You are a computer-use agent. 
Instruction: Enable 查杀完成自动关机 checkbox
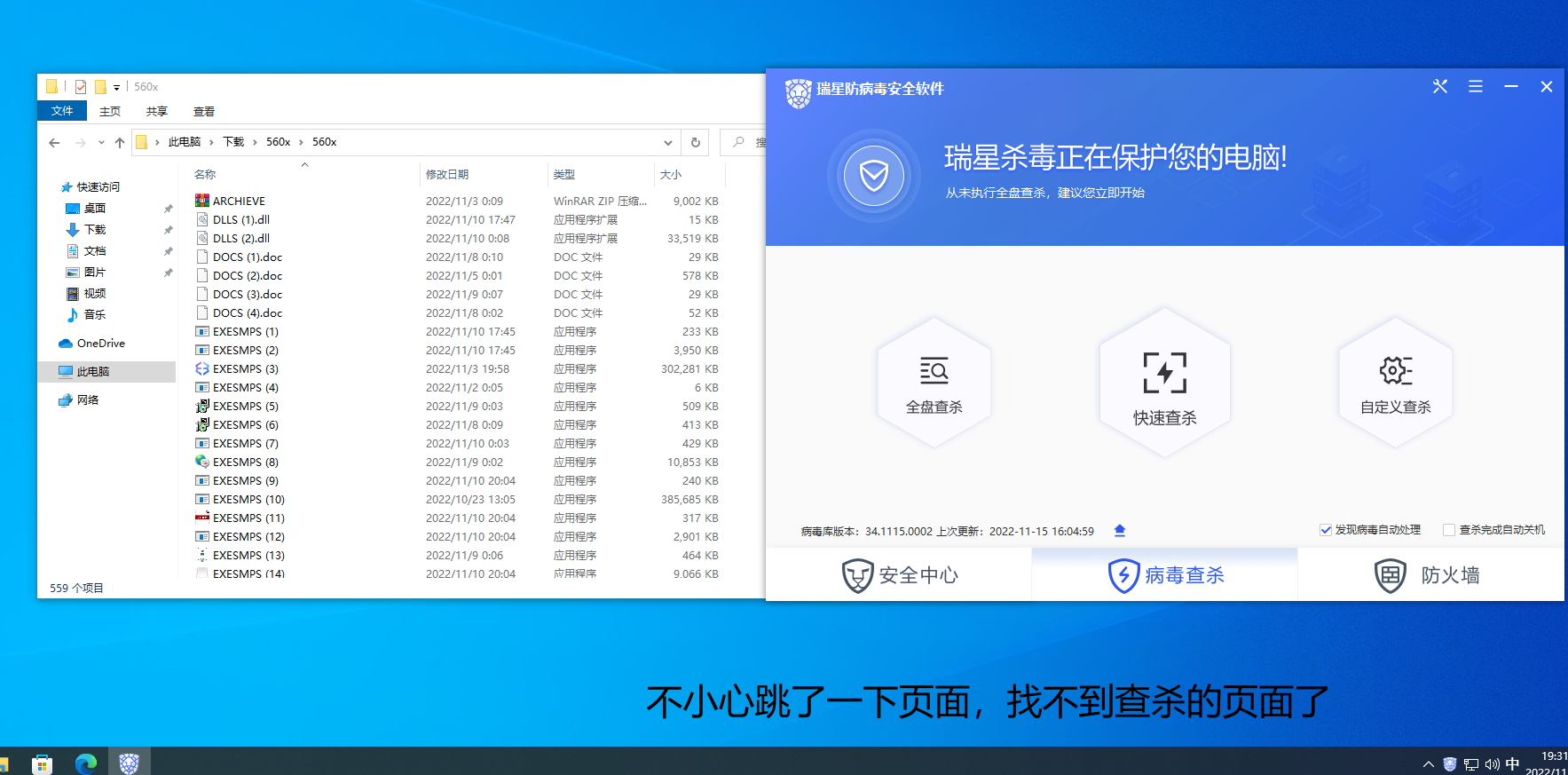1449,530
